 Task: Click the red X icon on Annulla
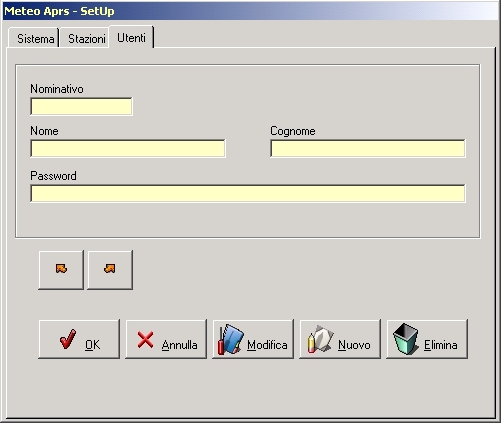[146, 340]
